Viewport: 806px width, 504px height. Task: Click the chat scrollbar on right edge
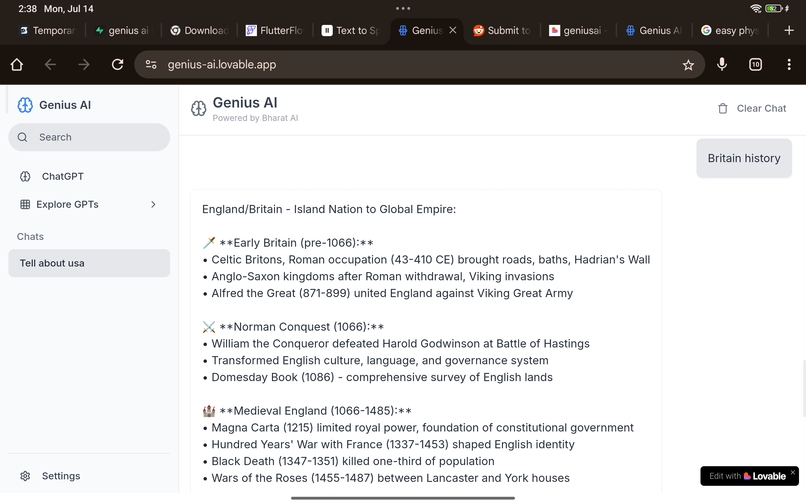tap(803, 388)
